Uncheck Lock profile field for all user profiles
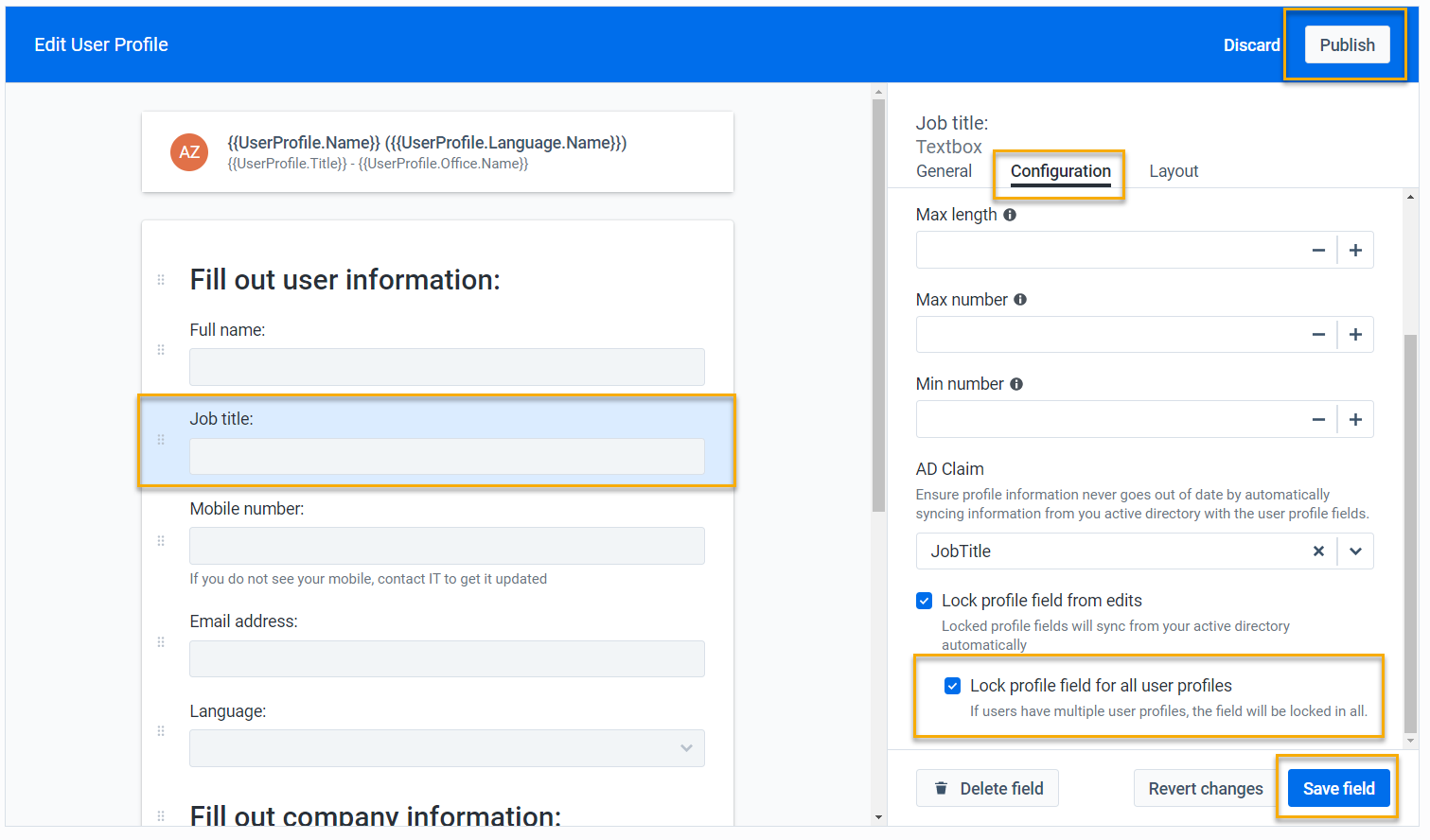 pyautogui.click(x=953, y=686)
